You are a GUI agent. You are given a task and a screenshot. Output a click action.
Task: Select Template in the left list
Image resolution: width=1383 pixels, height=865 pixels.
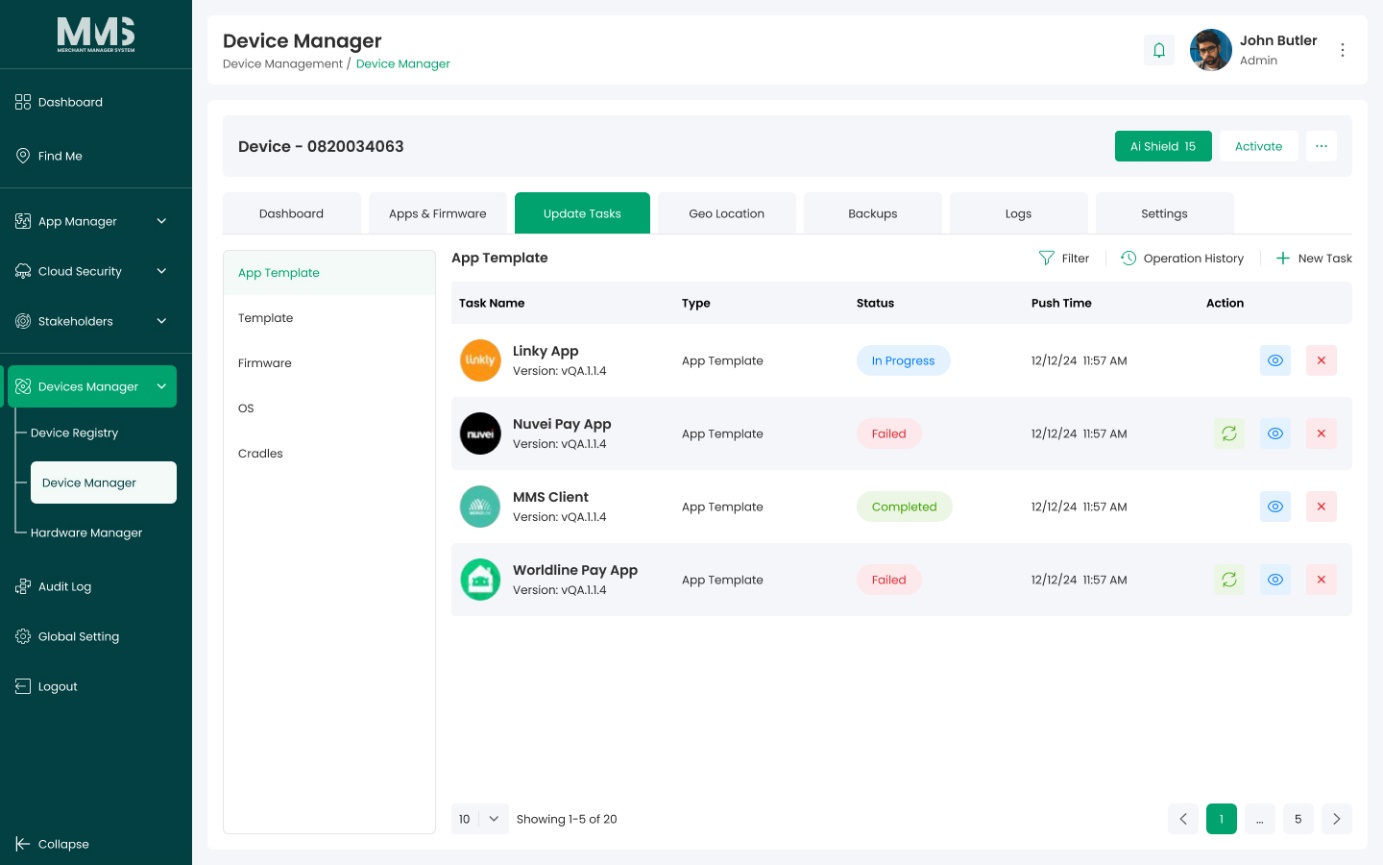[329, 318]
